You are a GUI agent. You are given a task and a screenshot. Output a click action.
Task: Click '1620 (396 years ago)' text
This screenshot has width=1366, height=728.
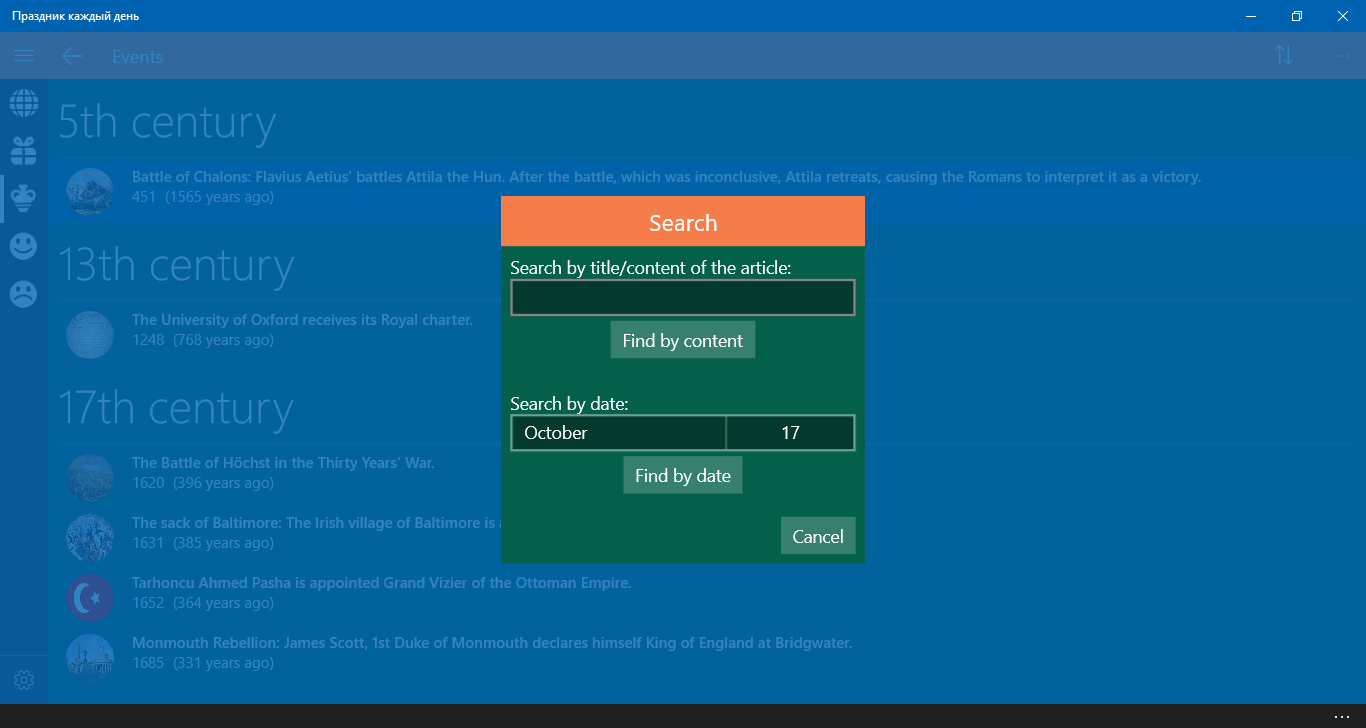click(203, 483)
